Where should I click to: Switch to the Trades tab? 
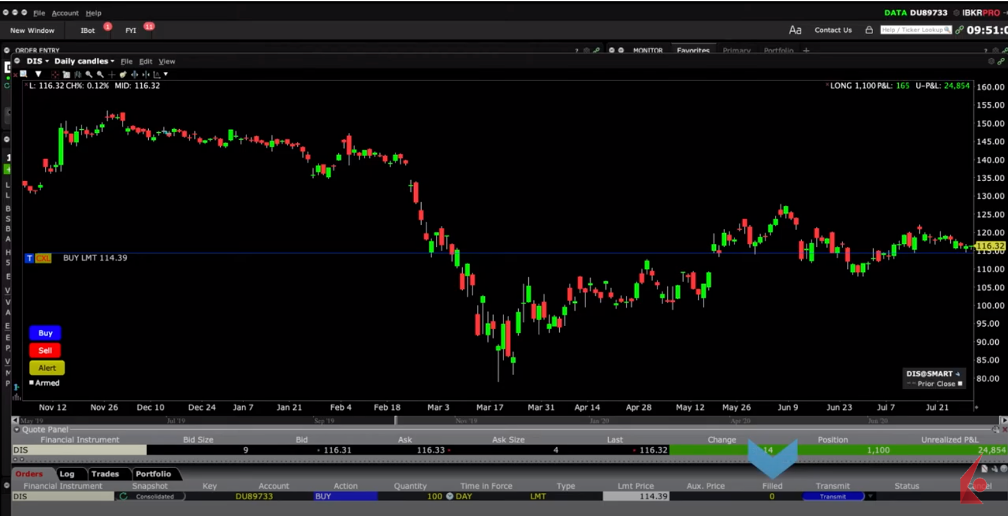[104, 474]
